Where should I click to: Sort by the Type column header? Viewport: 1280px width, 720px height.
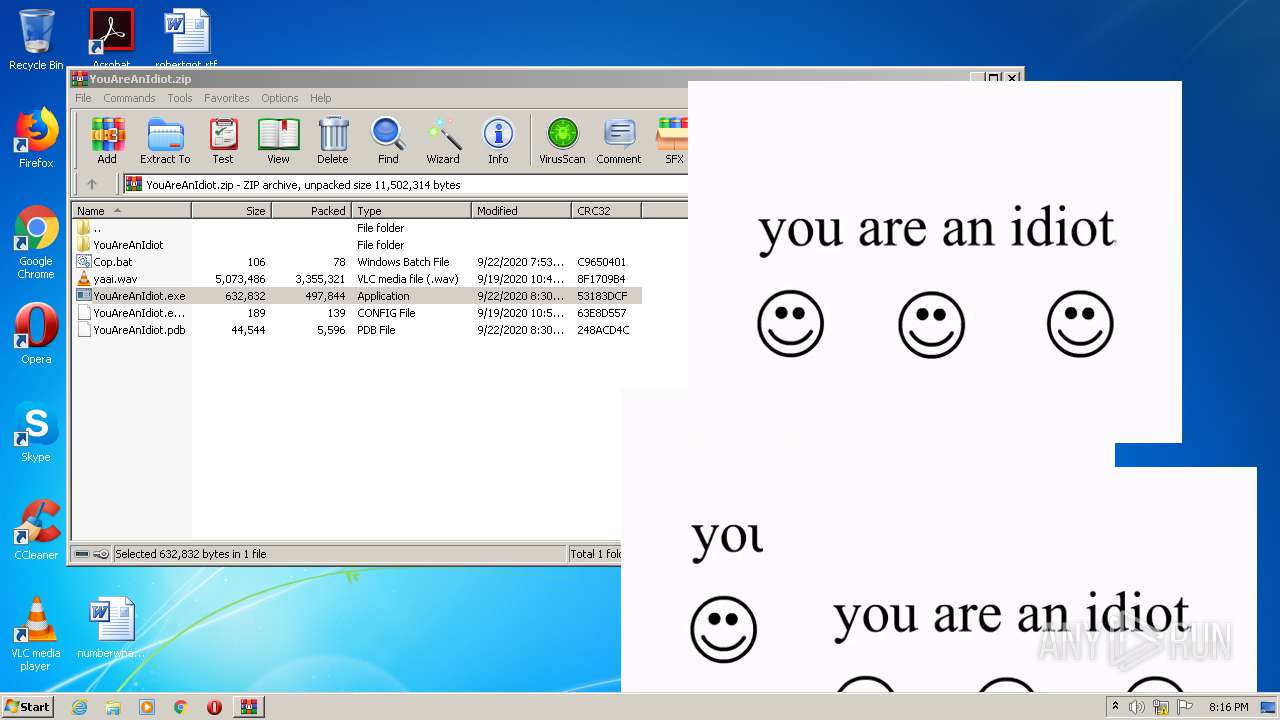click(x=411, y=210)
